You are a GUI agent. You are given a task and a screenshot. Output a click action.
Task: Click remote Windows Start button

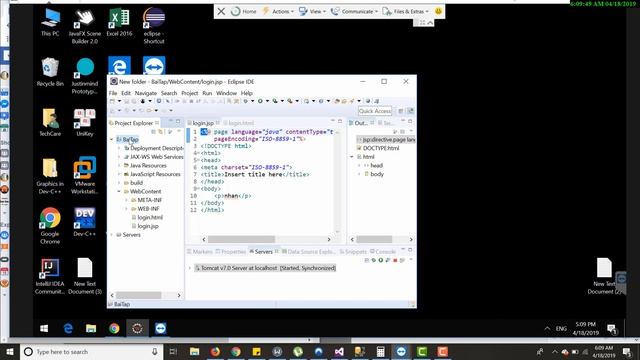pyautogui.click(x=44, y=329)
